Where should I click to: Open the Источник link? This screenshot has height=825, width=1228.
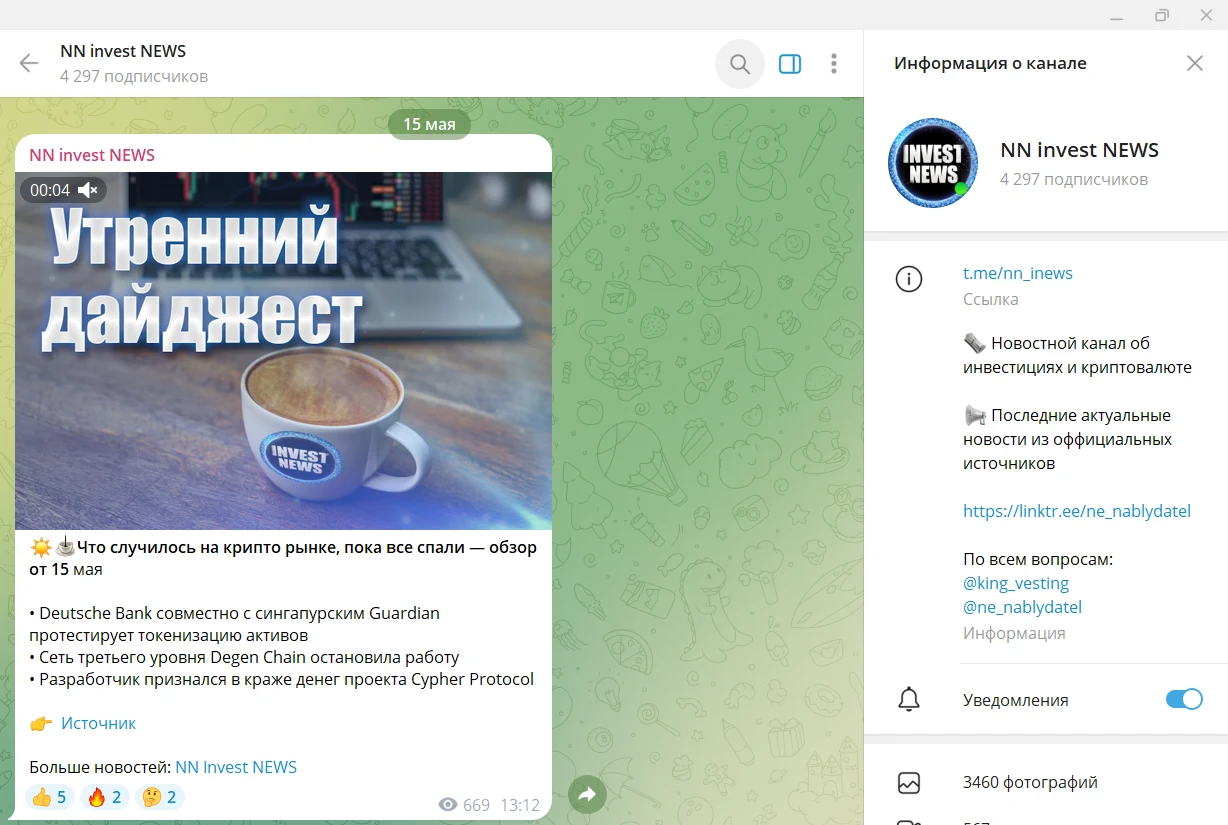(x=98, y=723)
